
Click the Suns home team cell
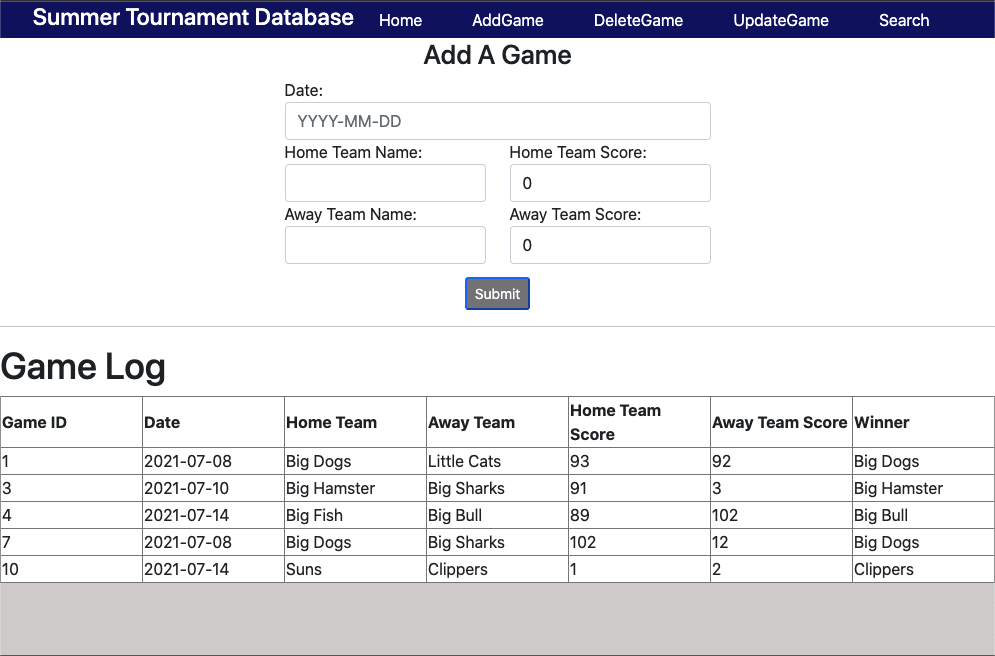click(304, 569)
